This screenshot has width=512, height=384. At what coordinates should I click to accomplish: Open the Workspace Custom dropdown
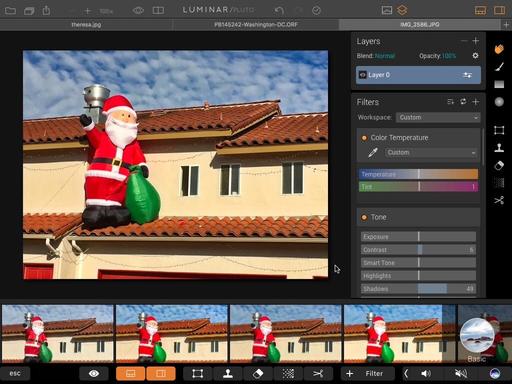[438, 117]
